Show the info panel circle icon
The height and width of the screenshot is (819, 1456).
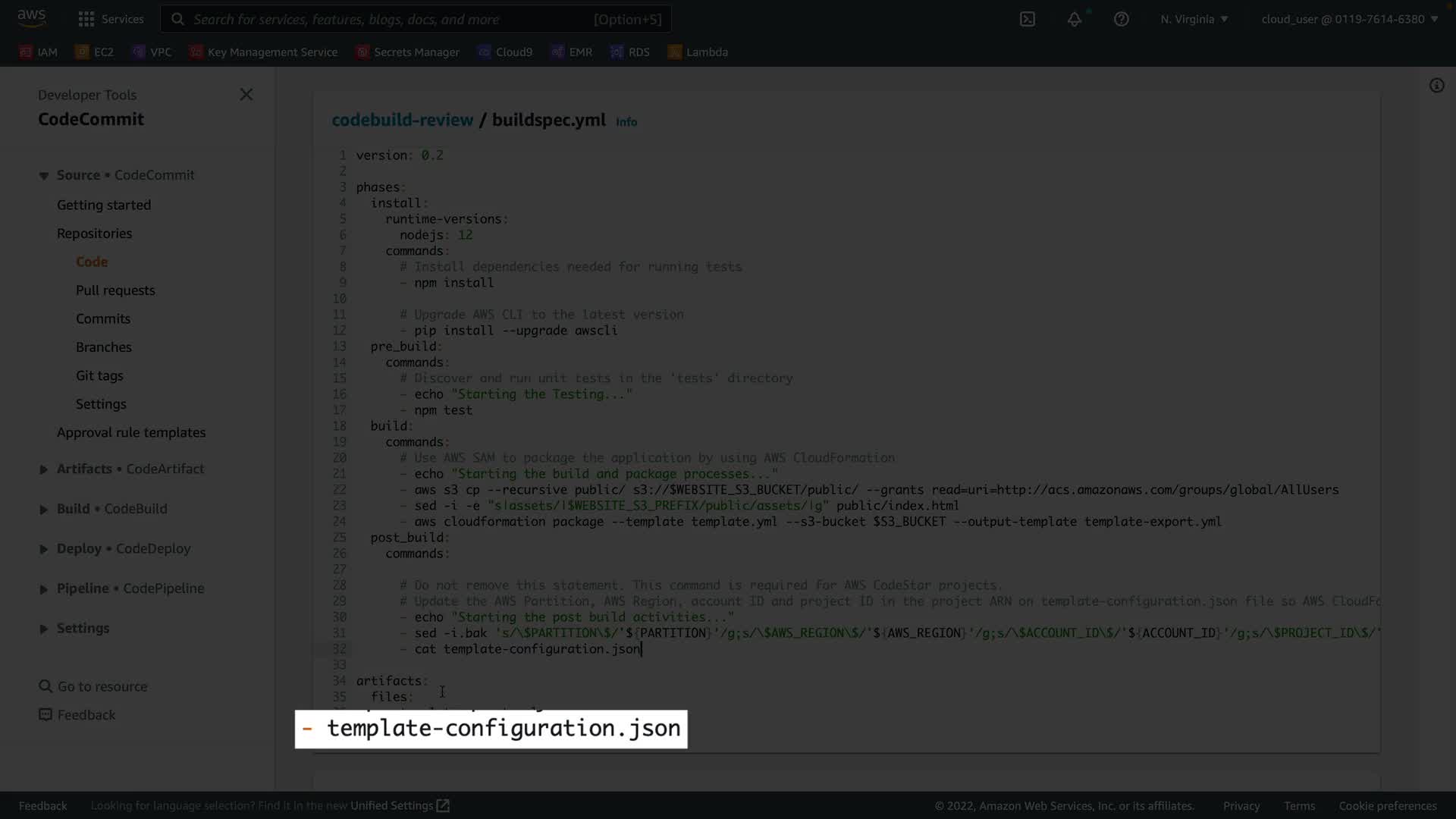click(x=1437, y=86)
